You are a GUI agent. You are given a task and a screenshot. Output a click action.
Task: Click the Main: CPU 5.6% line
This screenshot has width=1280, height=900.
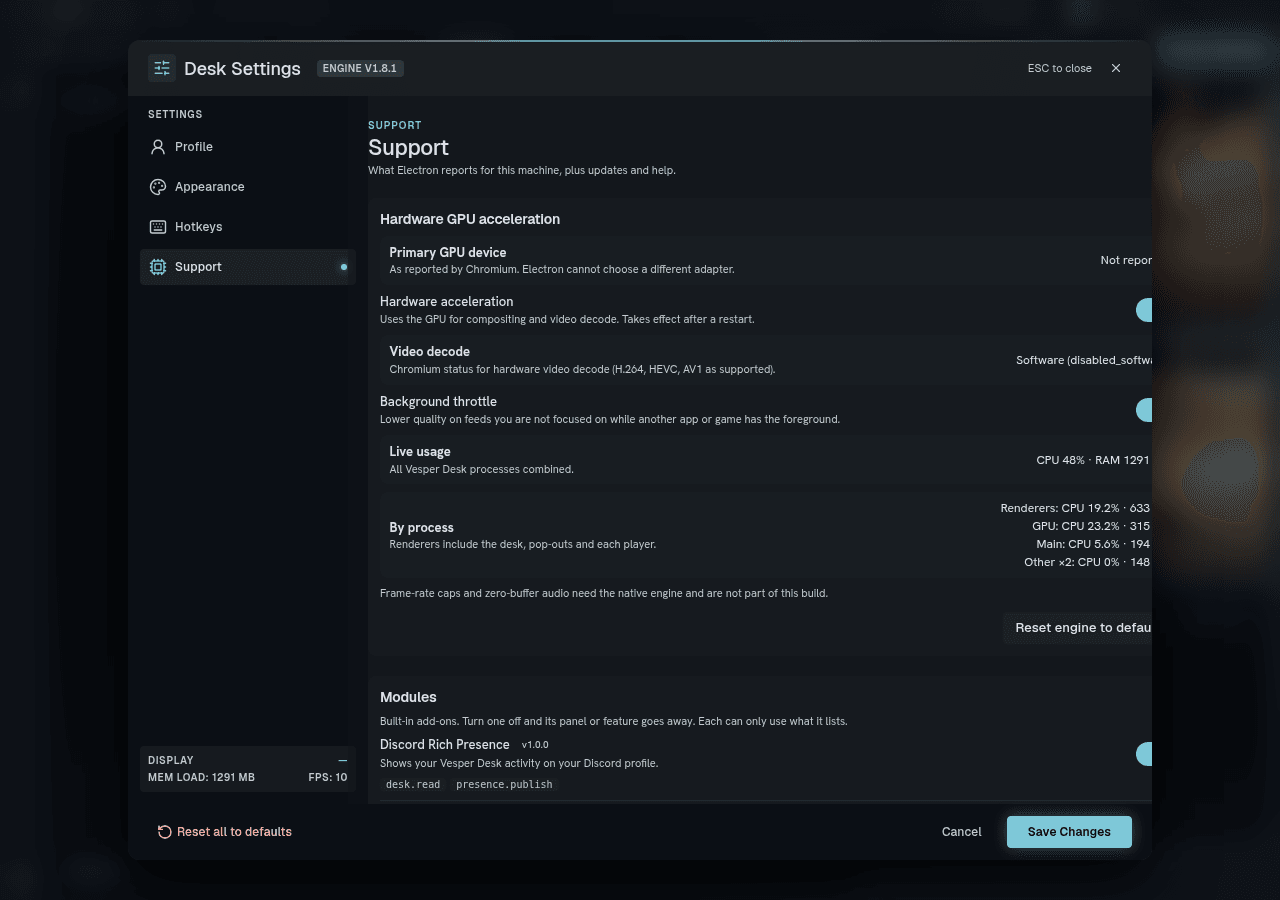(1094, 544)
